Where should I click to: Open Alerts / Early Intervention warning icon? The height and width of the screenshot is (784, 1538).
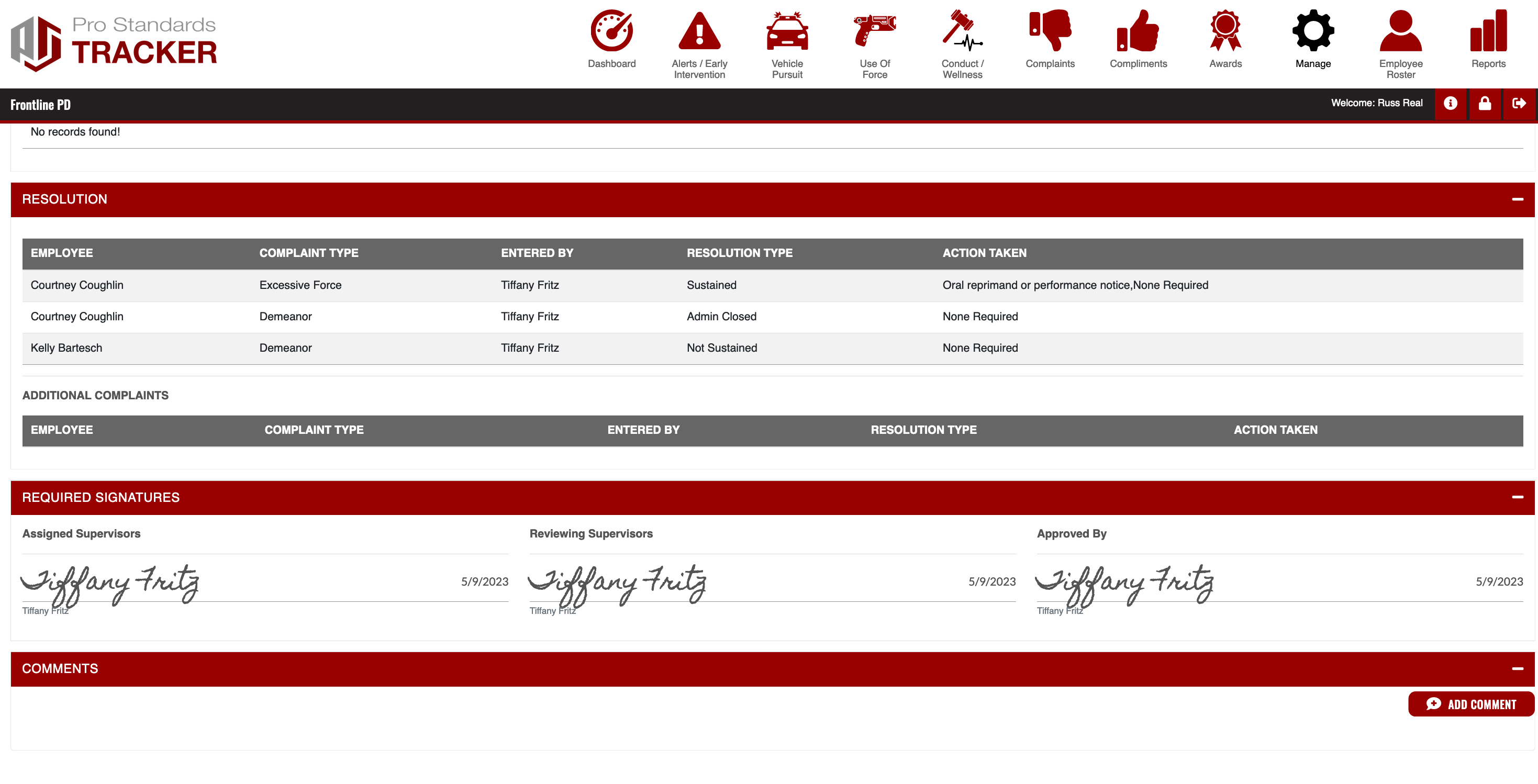[699, 31]
